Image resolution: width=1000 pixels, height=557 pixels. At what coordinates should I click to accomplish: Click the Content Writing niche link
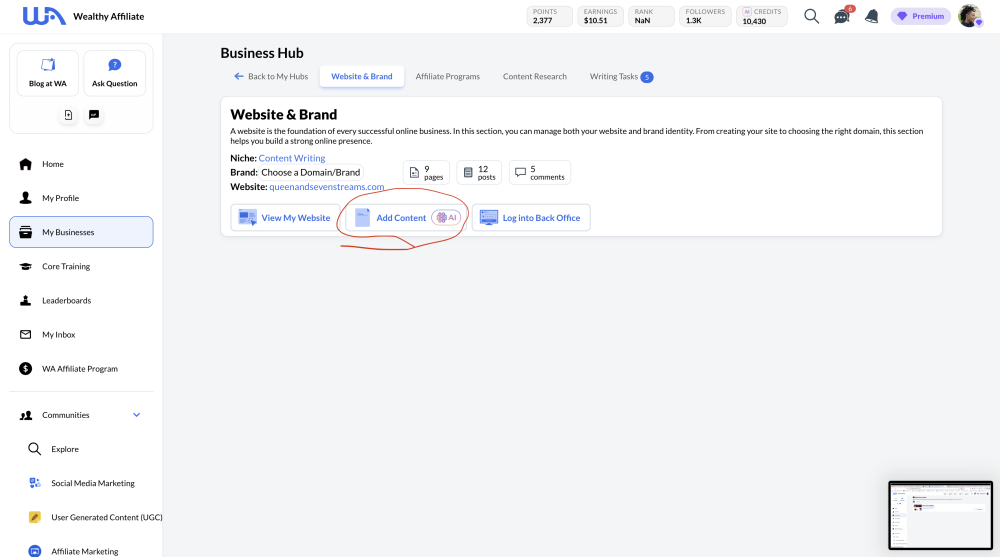tap(291, 158)
